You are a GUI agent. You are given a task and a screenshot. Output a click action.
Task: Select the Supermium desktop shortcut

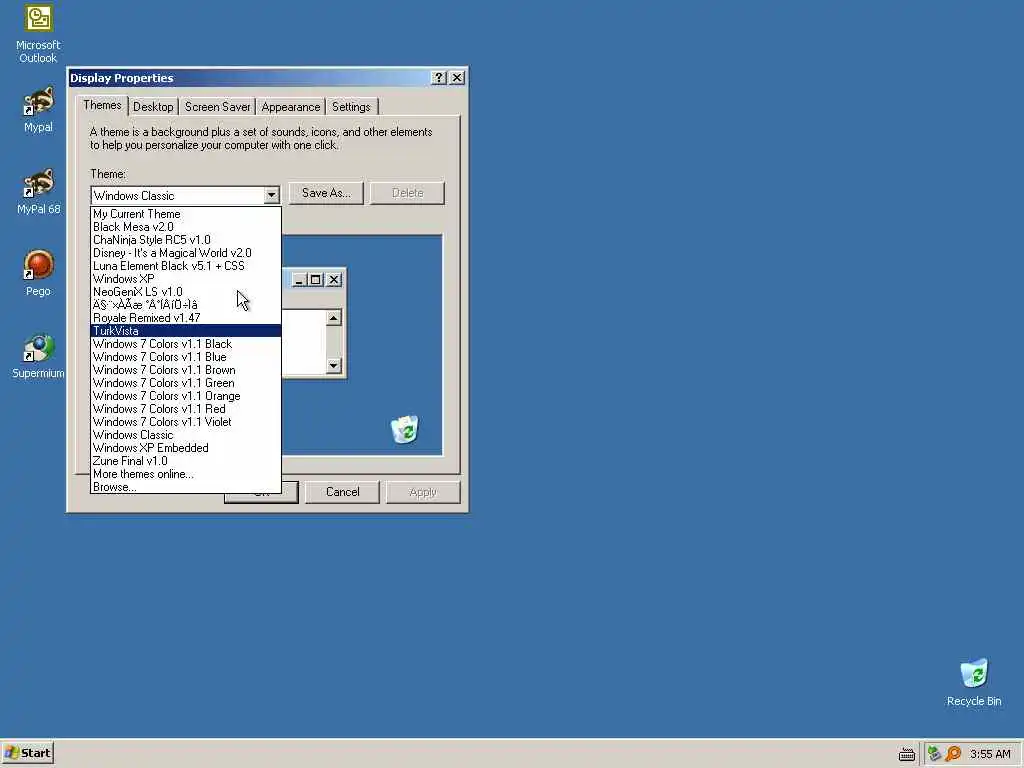coord(38,356)
